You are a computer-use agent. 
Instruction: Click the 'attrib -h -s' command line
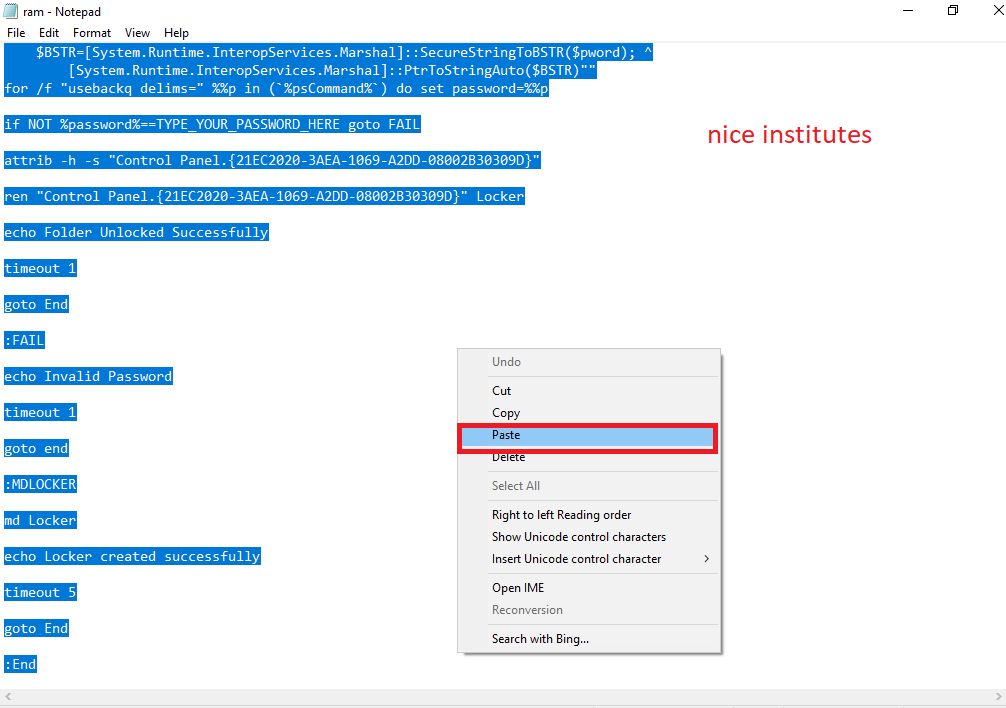coord(273,160)
